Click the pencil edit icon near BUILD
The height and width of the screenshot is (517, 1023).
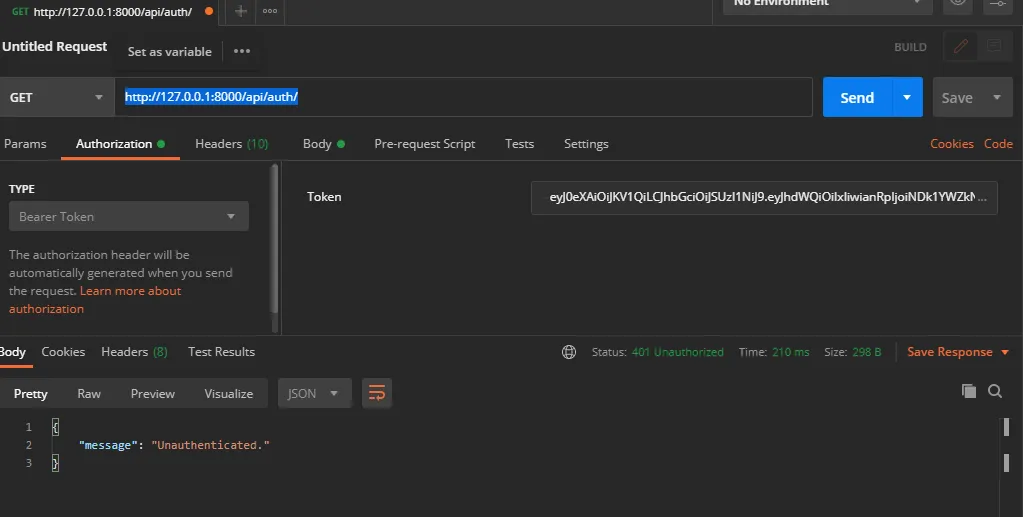(961, 46)
